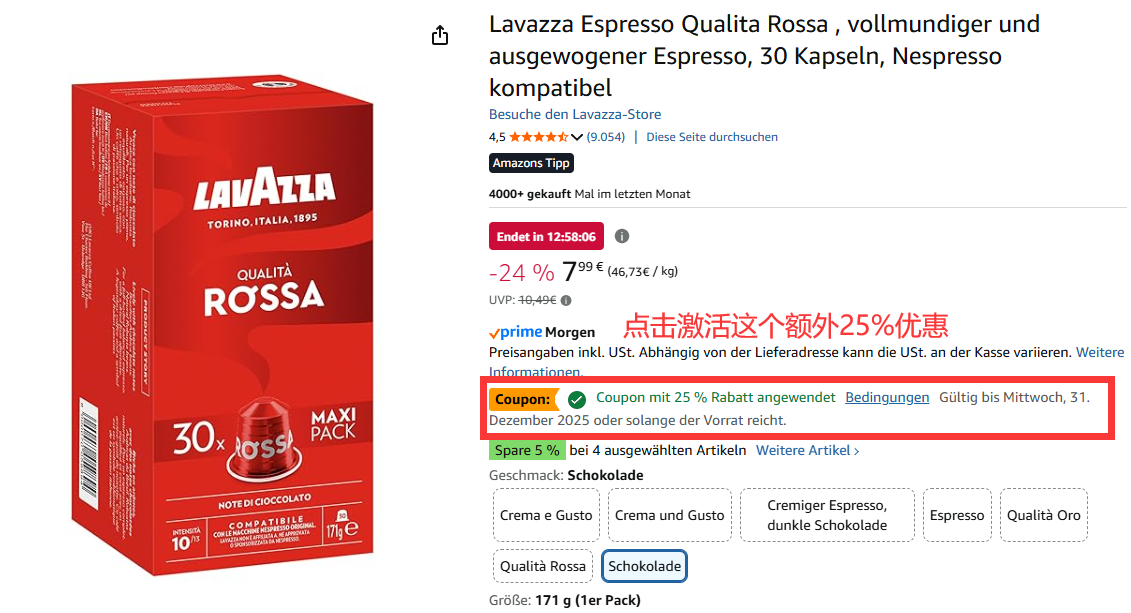This screenshot has width=1131, height=613.
Task: Click the Amazons Tipp badge
Action: (531, 163)
